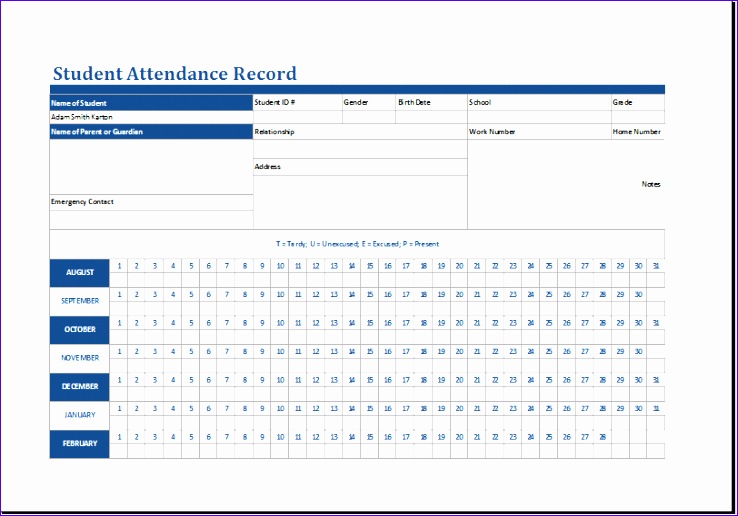Image resolution: width=738 pixels, height=516 pixels.
Task: Select day 16 in the October row
Action: [x=387, y=323]
